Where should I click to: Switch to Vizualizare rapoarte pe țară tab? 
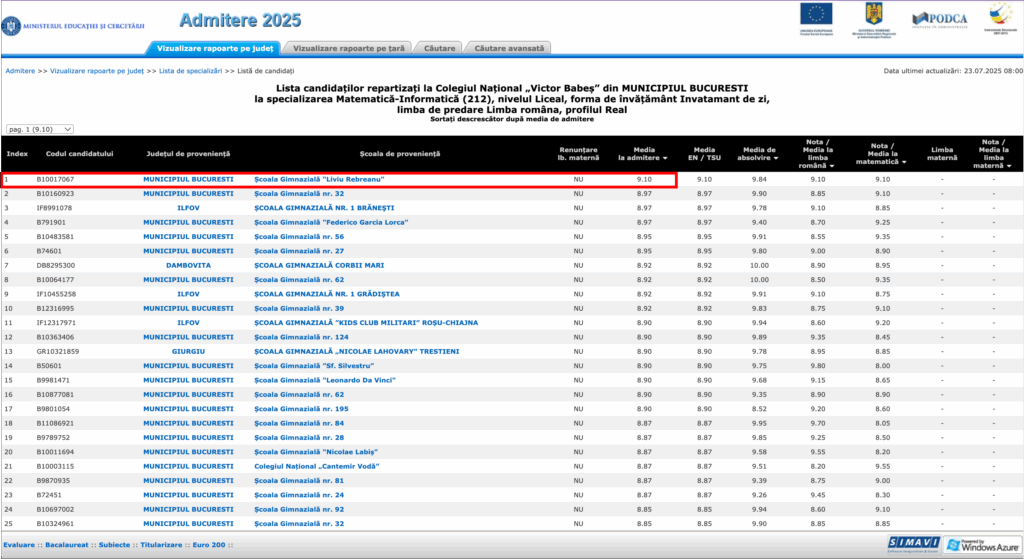point(350,47)
